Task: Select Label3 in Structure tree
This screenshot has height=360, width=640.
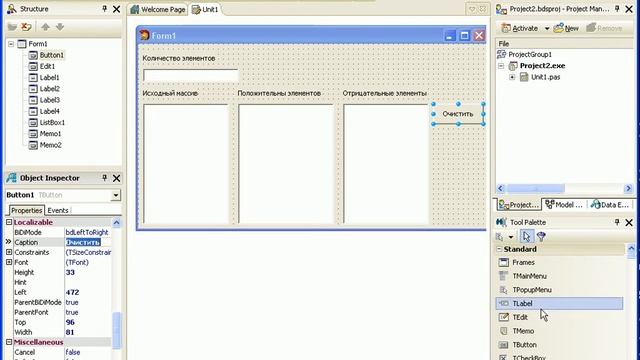Action: [49, 100]
